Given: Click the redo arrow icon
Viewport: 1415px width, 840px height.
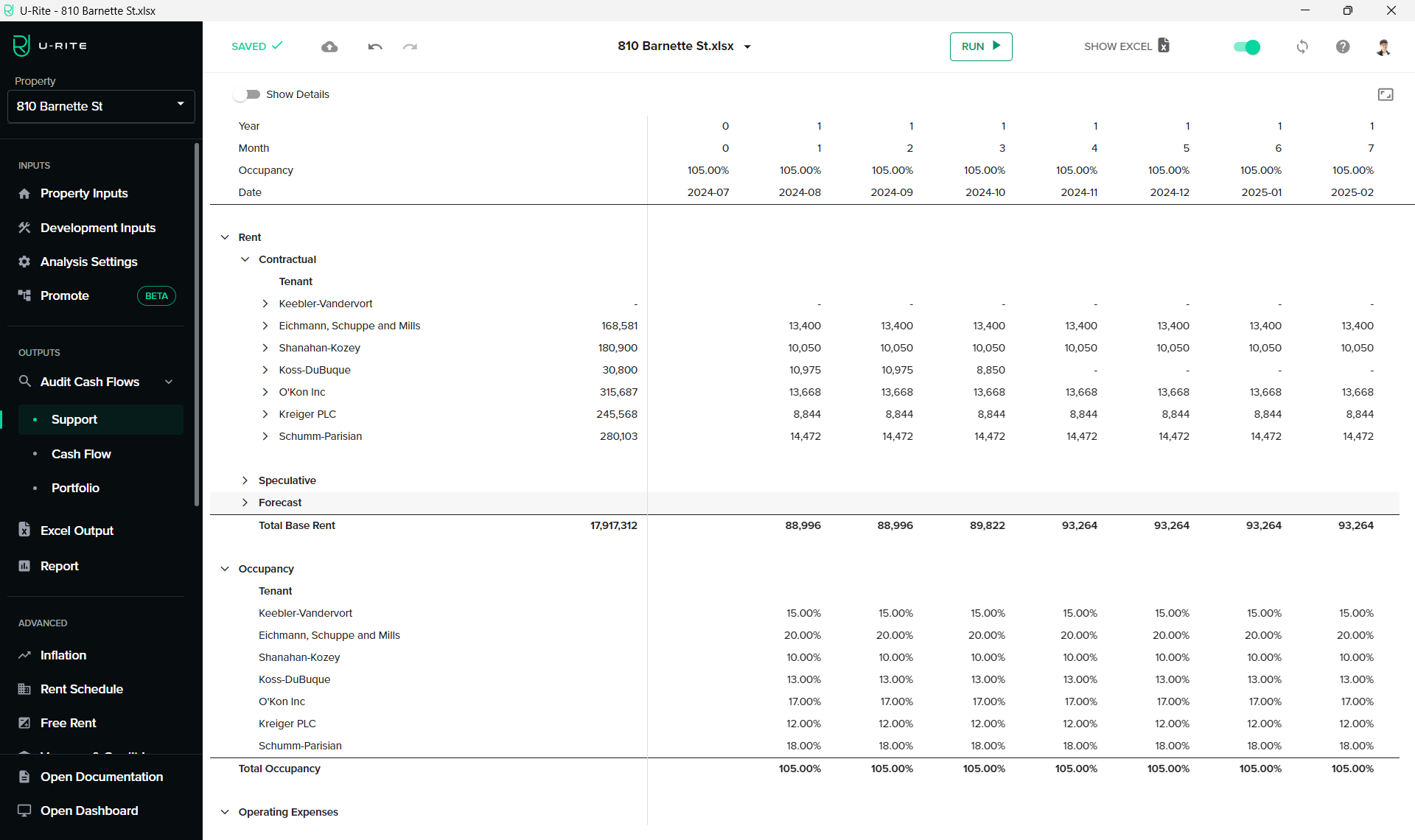Looking at the screenshot, I should (x=410, y=46).
